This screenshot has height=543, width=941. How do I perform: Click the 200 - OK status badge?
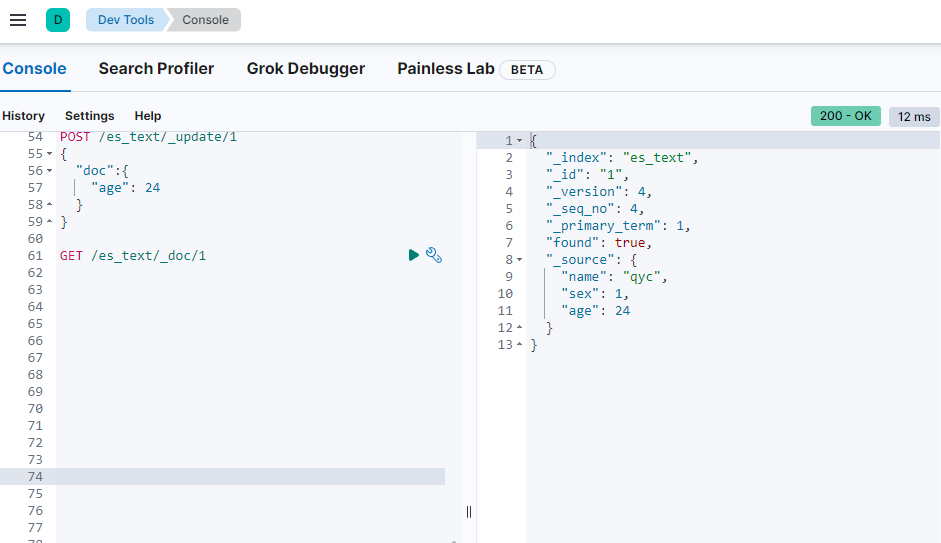(845, 116)
